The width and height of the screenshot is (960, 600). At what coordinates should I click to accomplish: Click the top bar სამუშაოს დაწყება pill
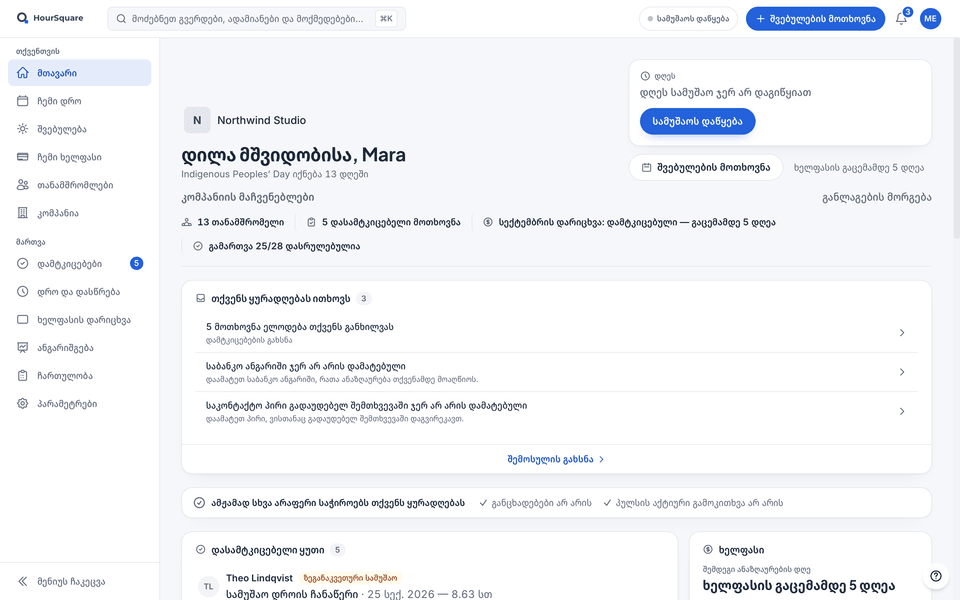tap(688, 18)
